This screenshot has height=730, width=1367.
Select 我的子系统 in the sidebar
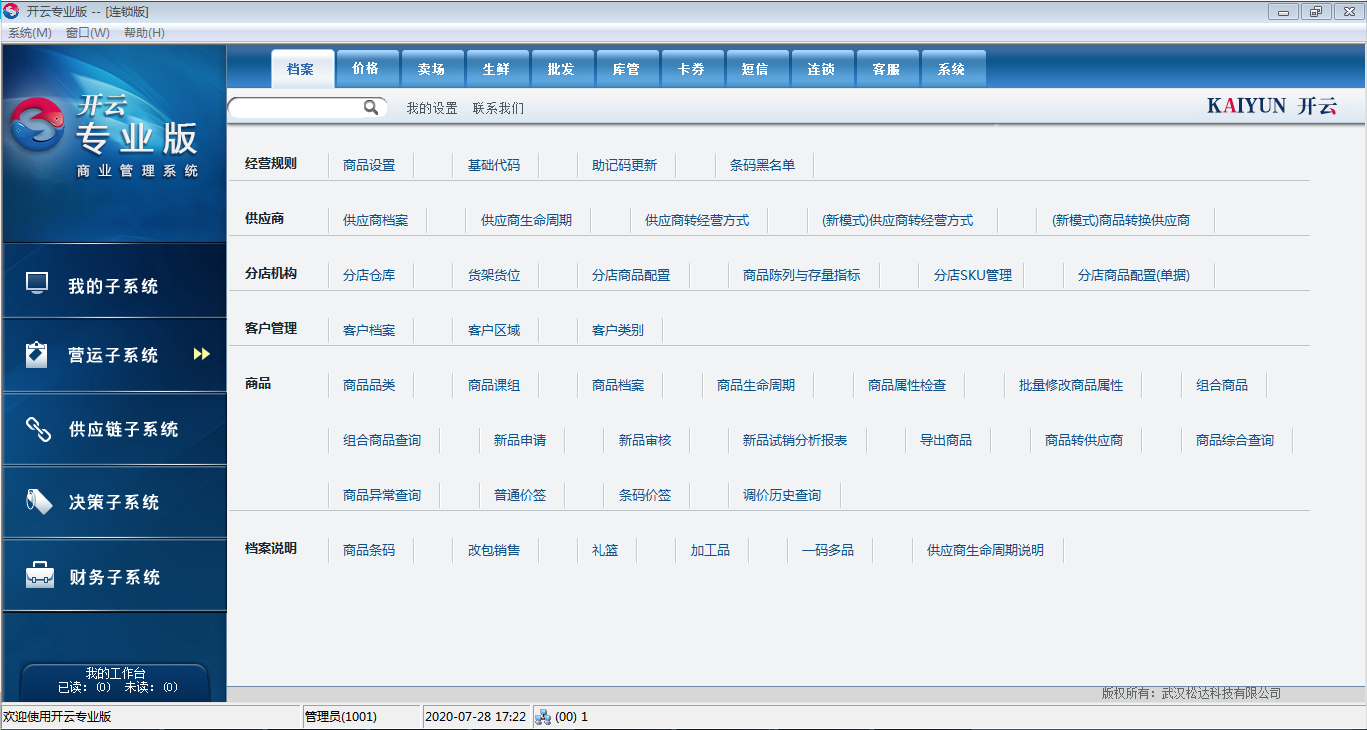tap(114, 283)
